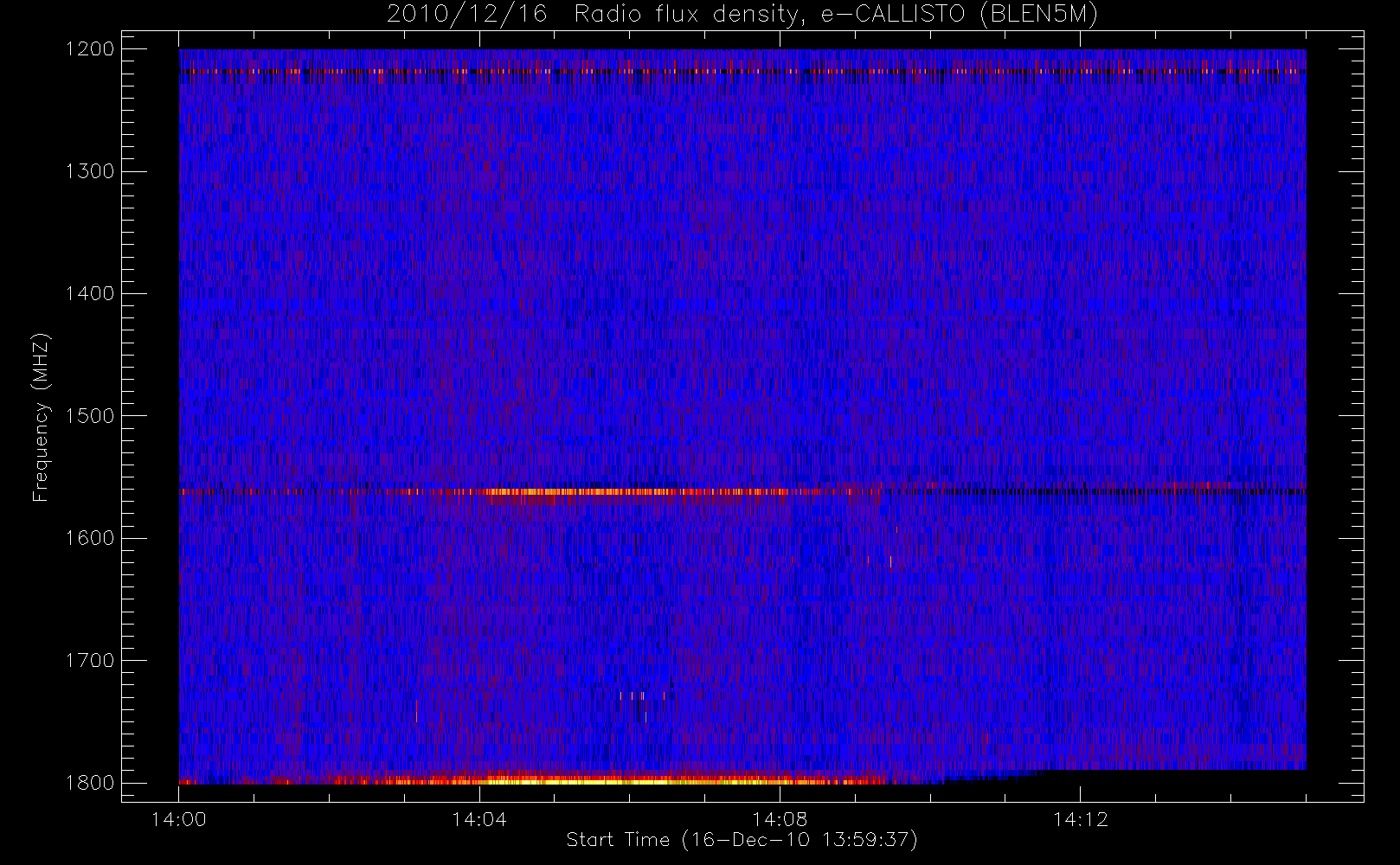Click the 14:04 time tick label
This screenshot has width=1400, height=865.
coord(479,819)
